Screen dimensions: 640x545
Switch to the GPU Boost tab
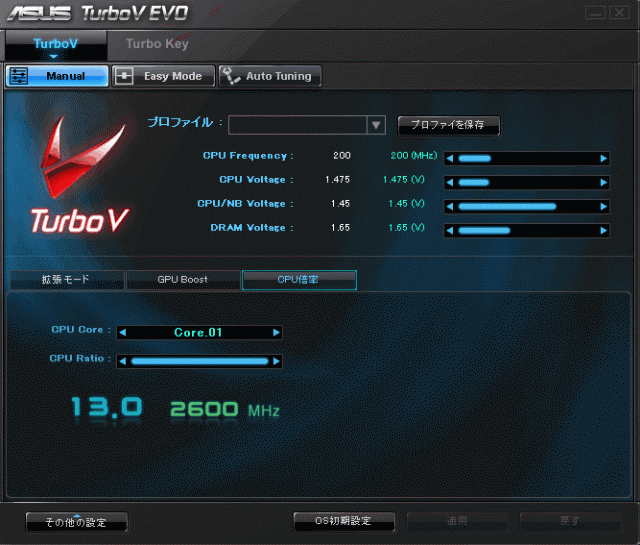coord(183,280)
